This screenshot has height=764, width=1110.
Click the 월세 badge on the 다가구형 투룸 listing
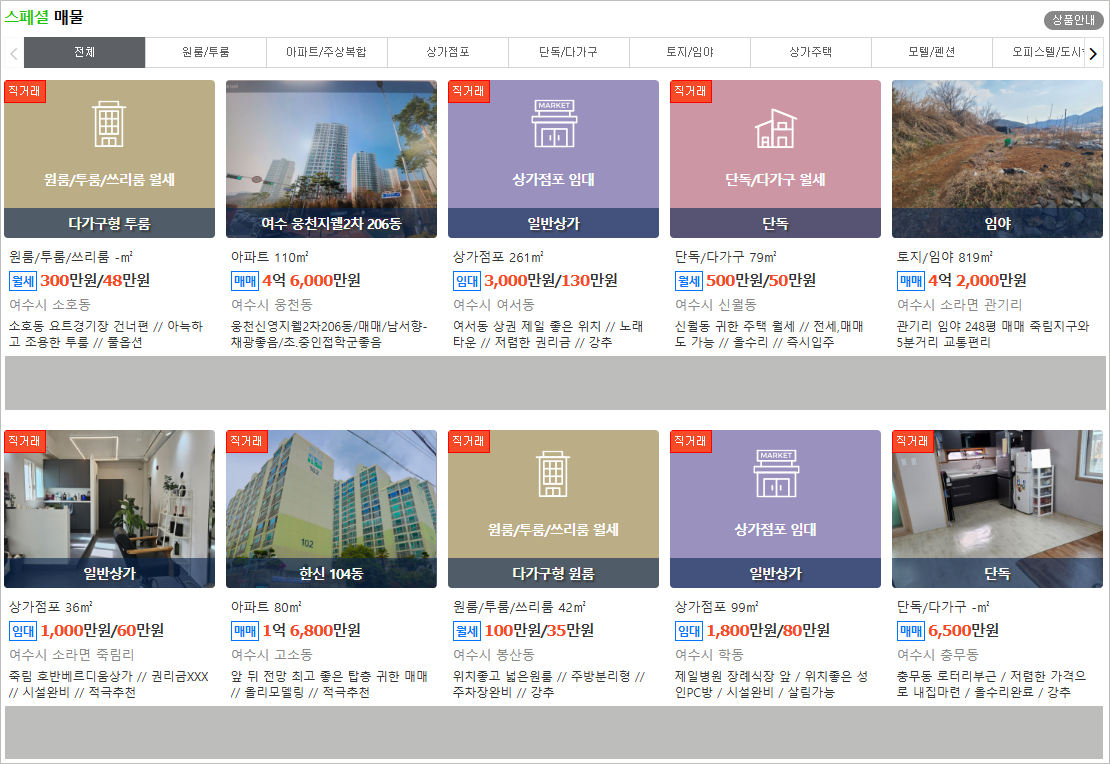pyautogui.click(x=23, y=282)
